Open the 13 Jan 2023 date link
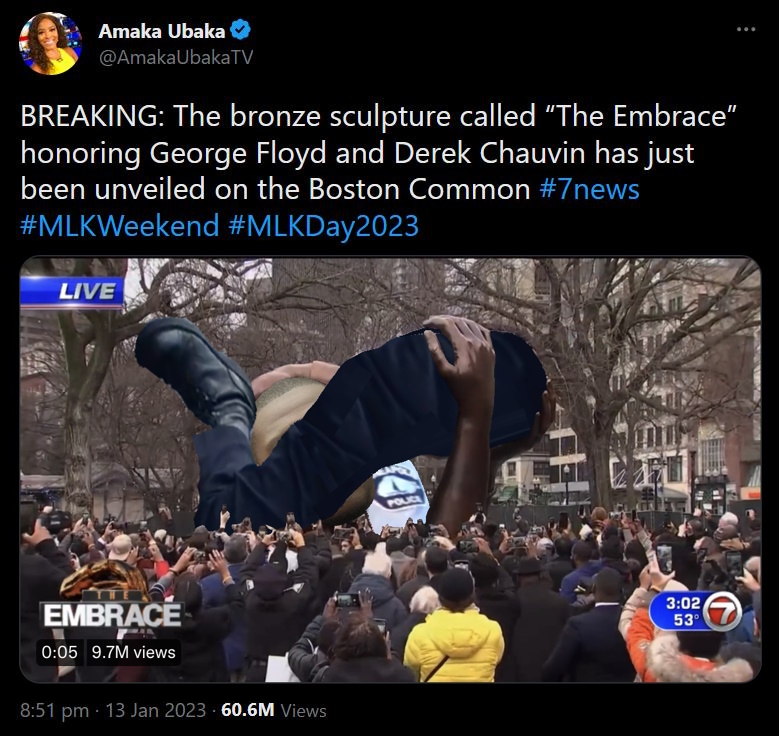Screen dimensions: 779x736 (156, 710)
